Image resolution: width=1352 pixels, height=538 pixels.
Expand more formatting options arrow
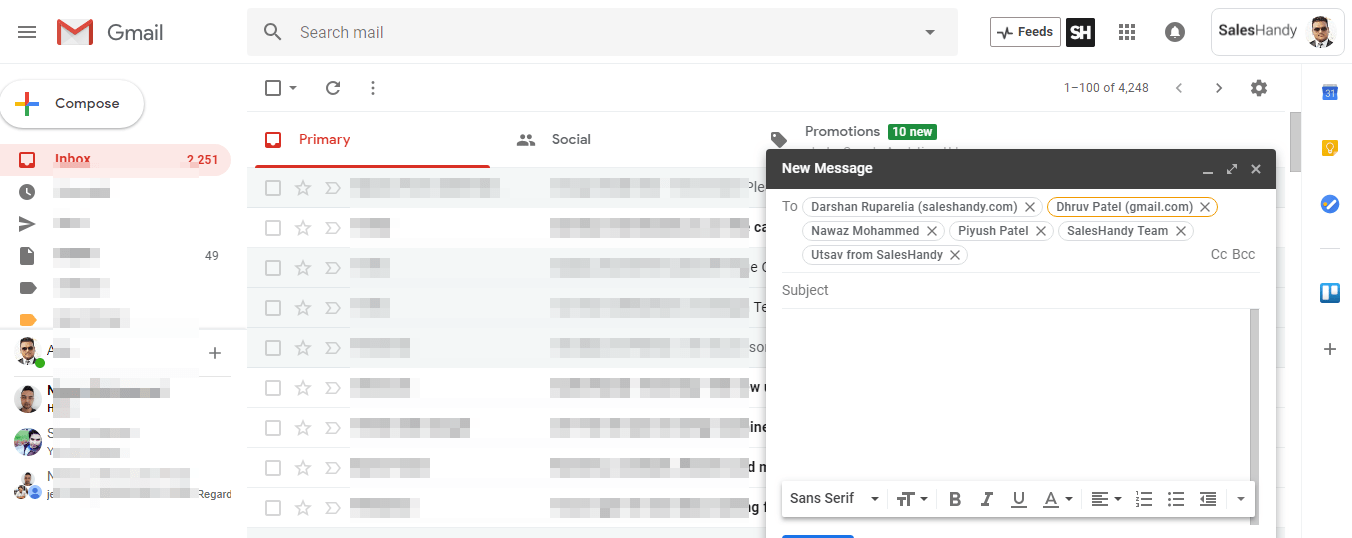tap(1241, 499)
